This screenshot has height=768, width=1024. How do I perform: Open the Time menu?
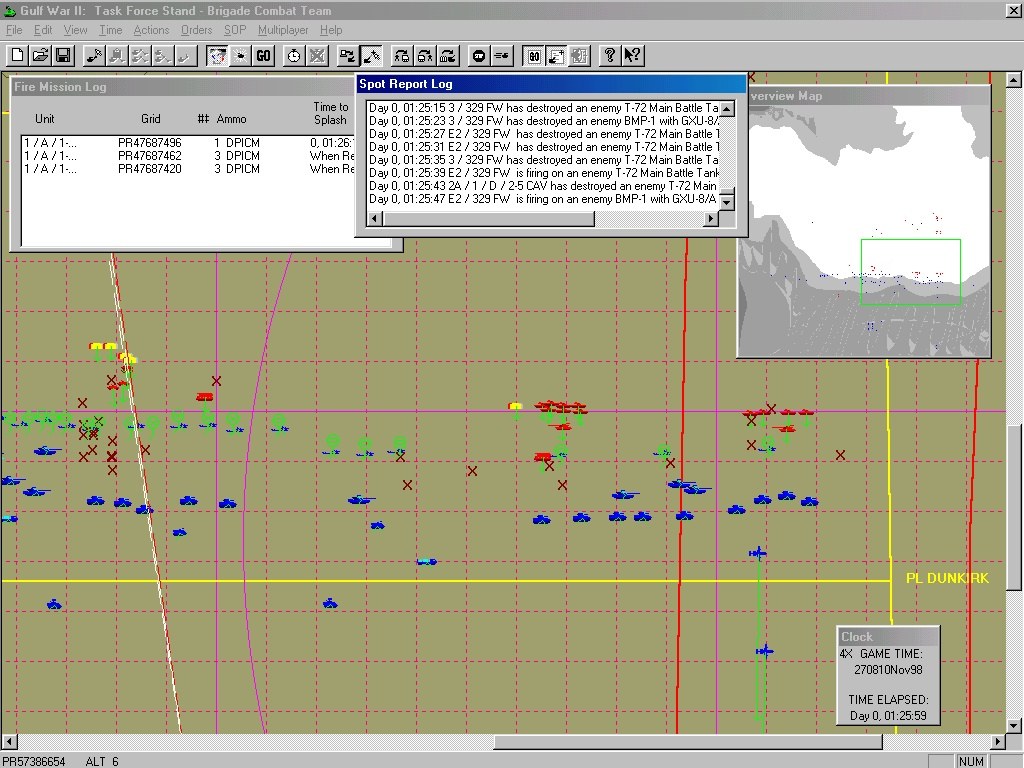tap(110, 30)
